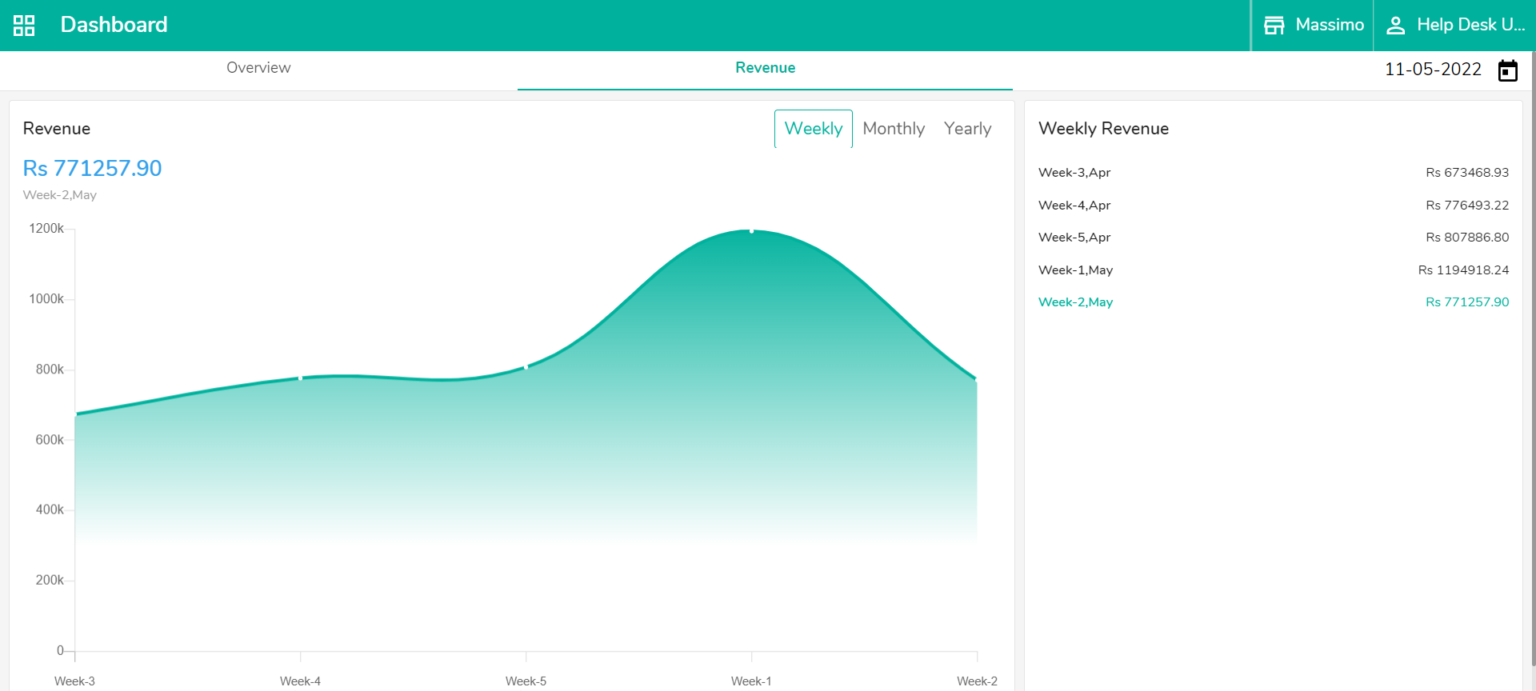Image resolution: width=1536 pixels, height=691 pixels.
Task: Click the Weekly Revenue panel heading
Action: point(1103,129)
